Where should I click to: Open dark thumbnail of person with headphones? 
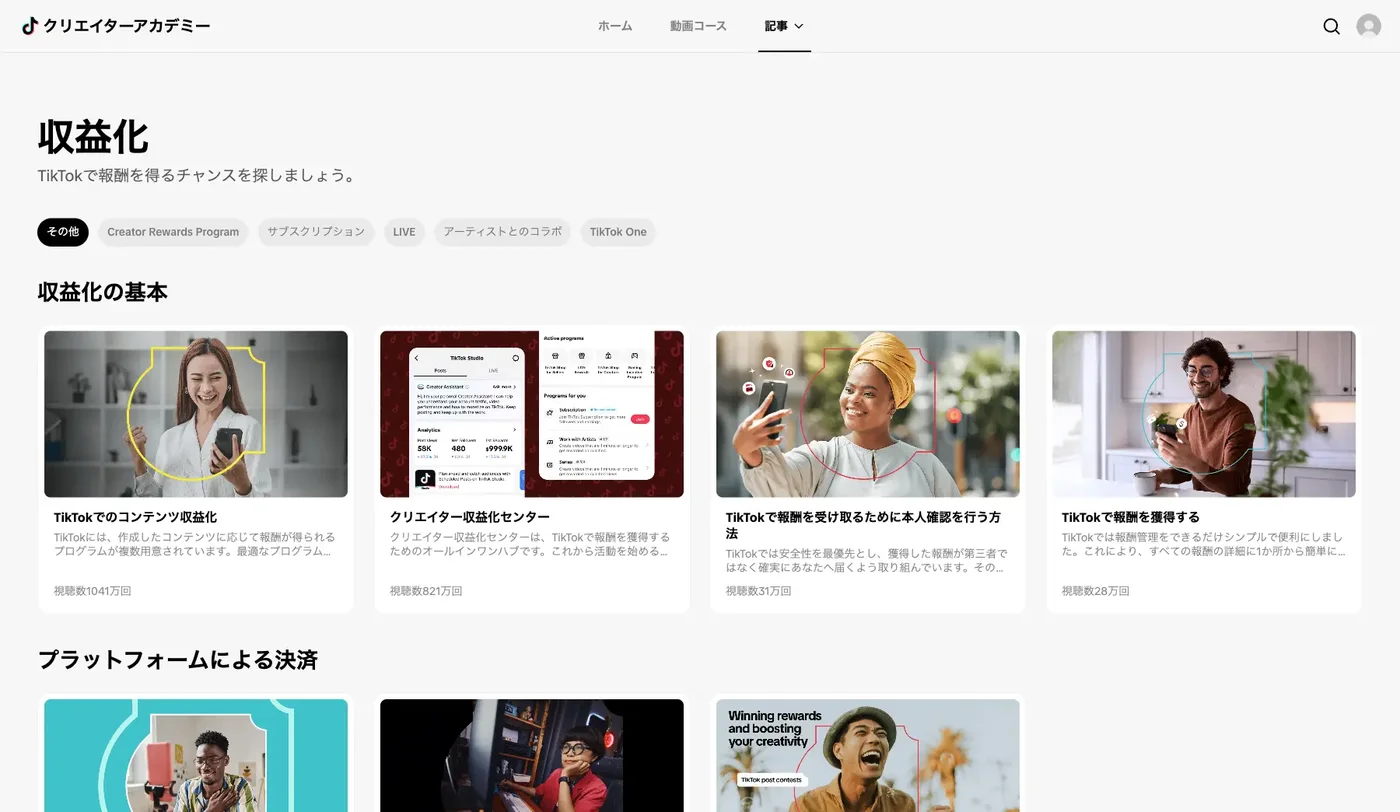click(x=532, y=755)
